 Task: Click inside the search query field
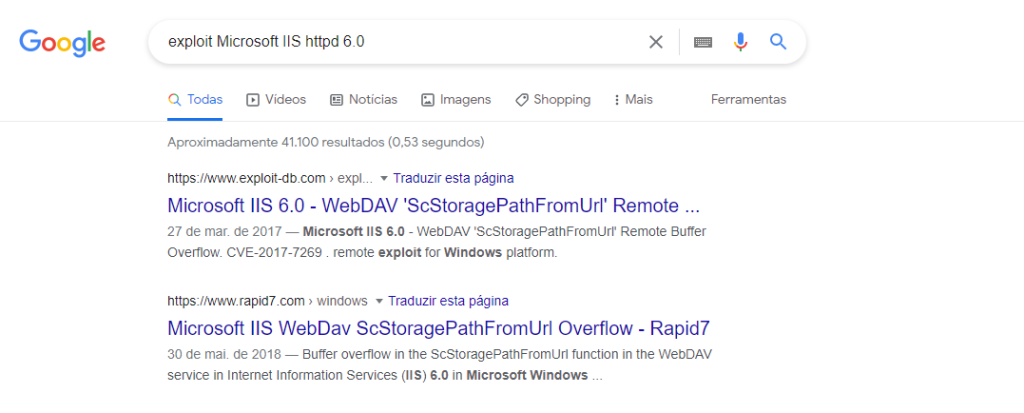click(400, 42)
